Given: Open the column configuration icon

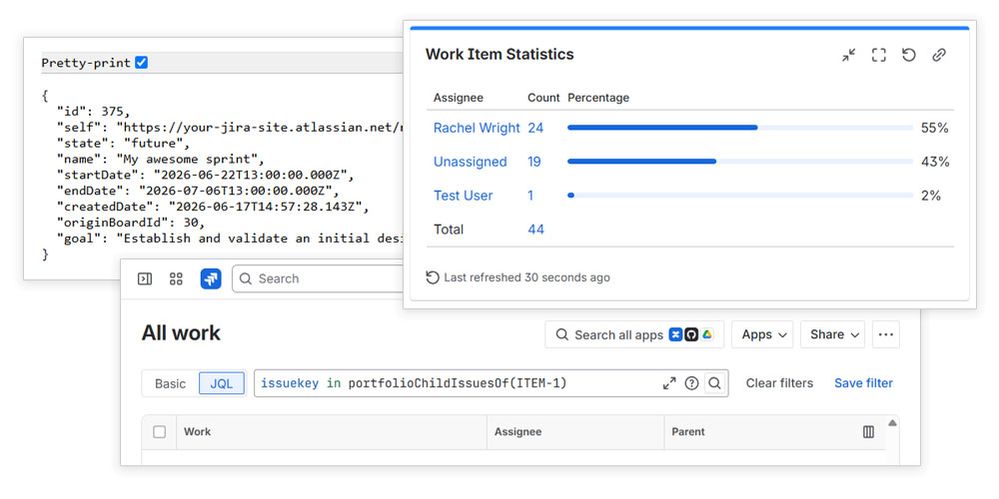Looking at the screenshot, I should [868, 431].
